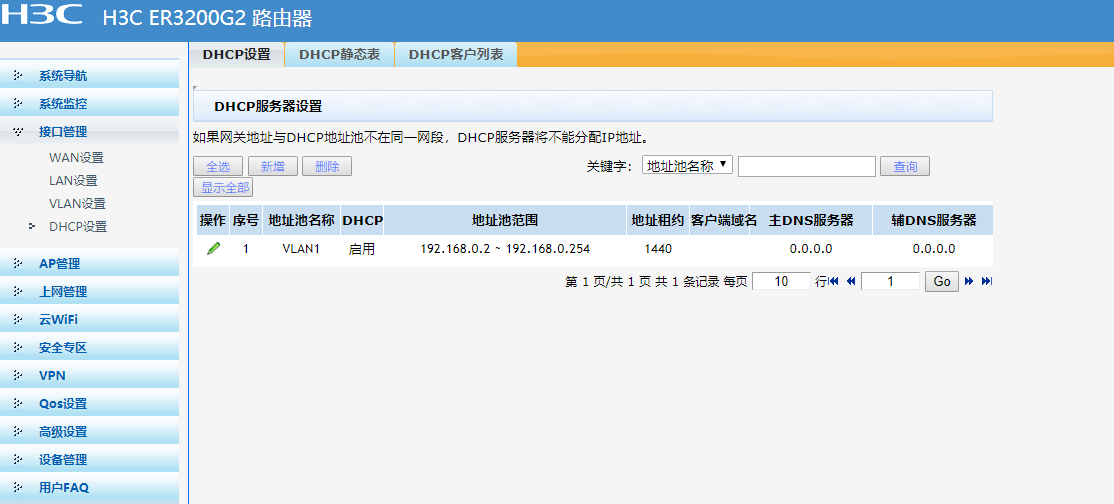Screen dimensions: 1114x504
Task: Click the DHCP服务器设置 section heading
Action: 268,107
